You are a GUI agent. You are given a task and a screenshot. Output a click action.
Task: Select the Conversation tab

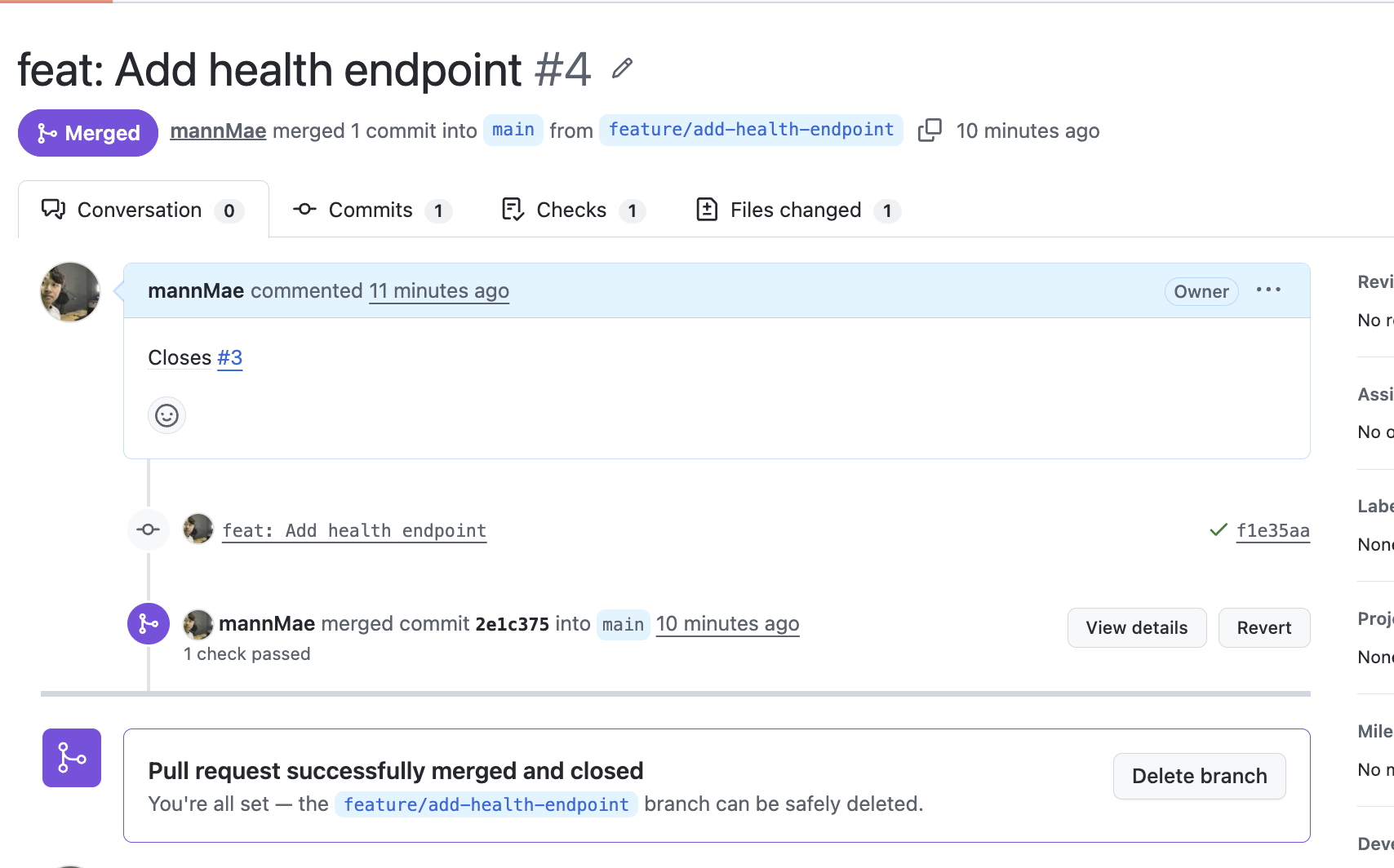pyautogui.click(x=144, y=210)
